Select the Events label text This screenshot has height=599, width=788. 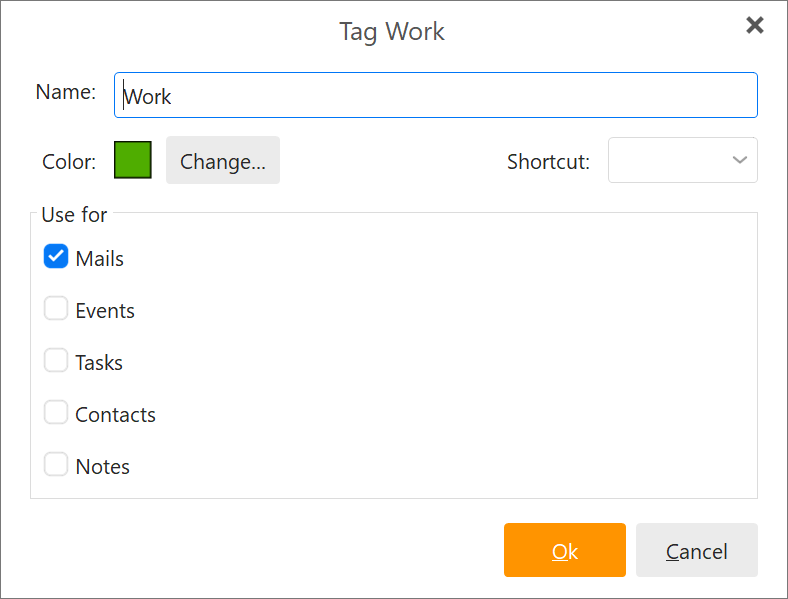coord(105,311)
